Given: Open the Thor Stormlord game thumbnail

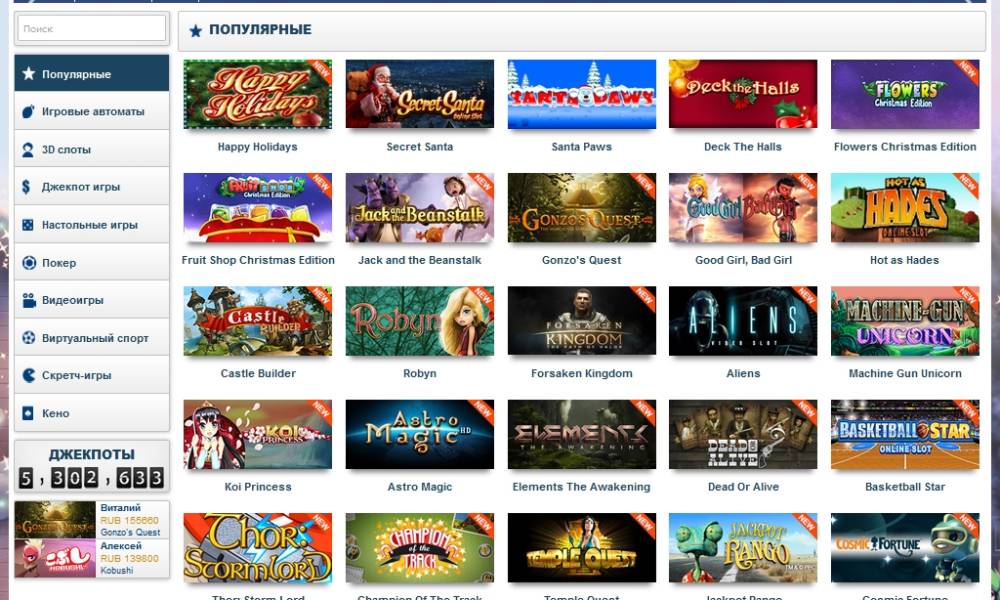Looking at the screenshot, I should [258, 548].
